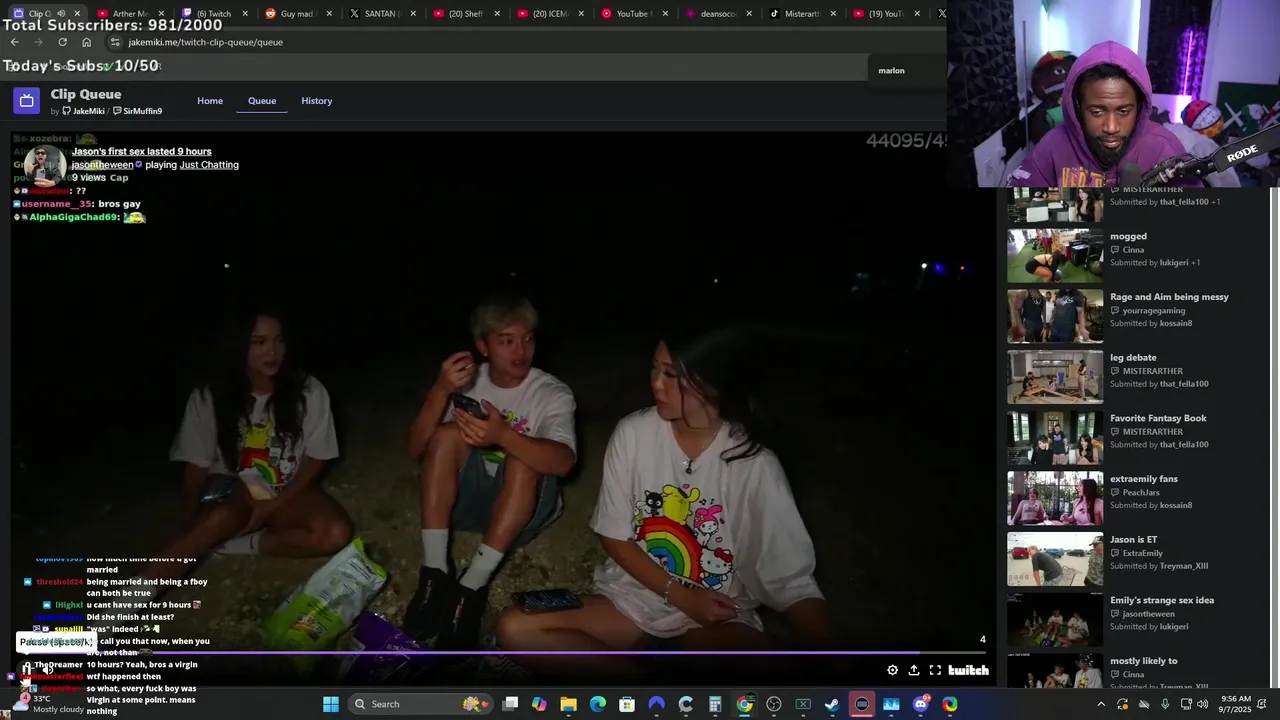Image resolution: width=1280 pixels, height=720 pixels.
Task: Click the site info icon in address bar
Action: click(115, 42)
